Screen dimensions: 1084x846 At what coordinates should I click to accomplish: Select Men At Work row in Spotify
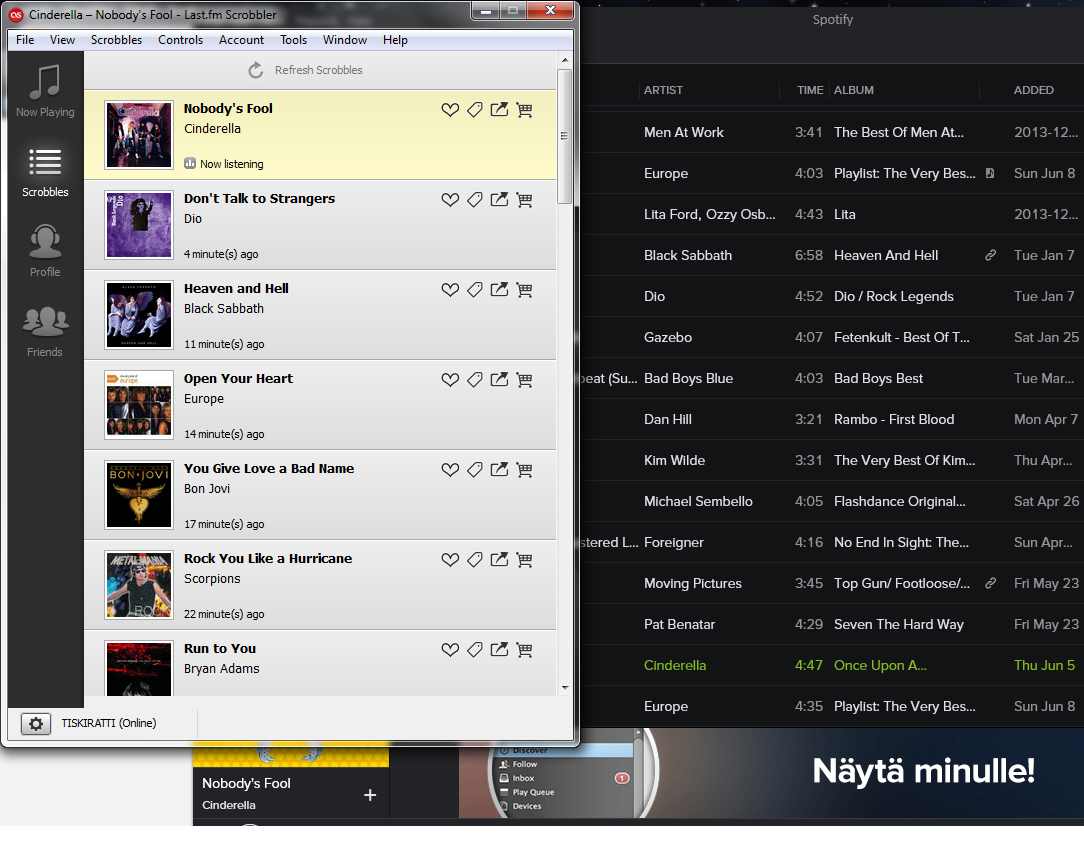click(x=832, y=132)
